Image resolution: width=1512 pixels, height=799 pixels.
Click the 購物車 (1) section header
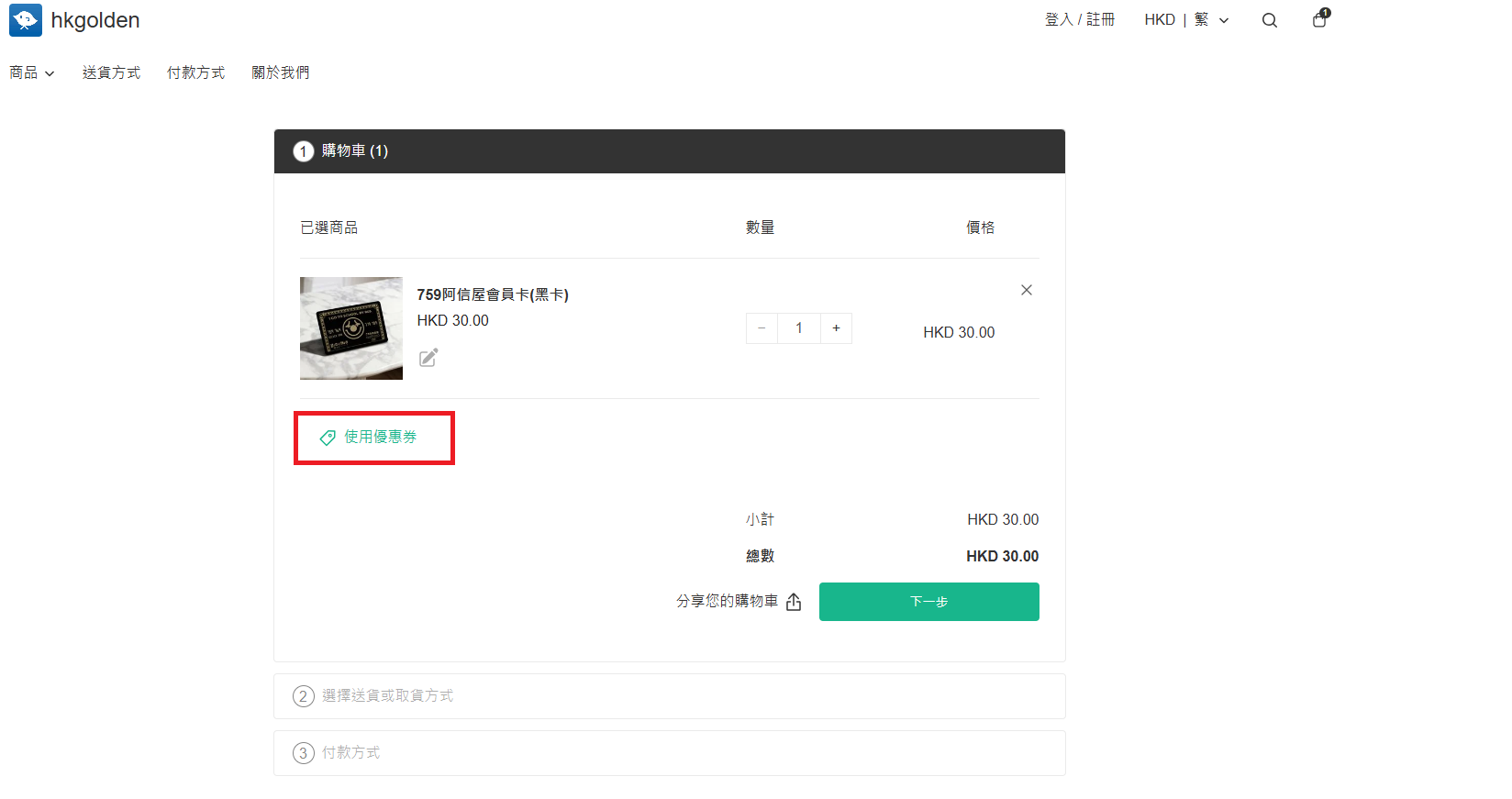[670, 151]
